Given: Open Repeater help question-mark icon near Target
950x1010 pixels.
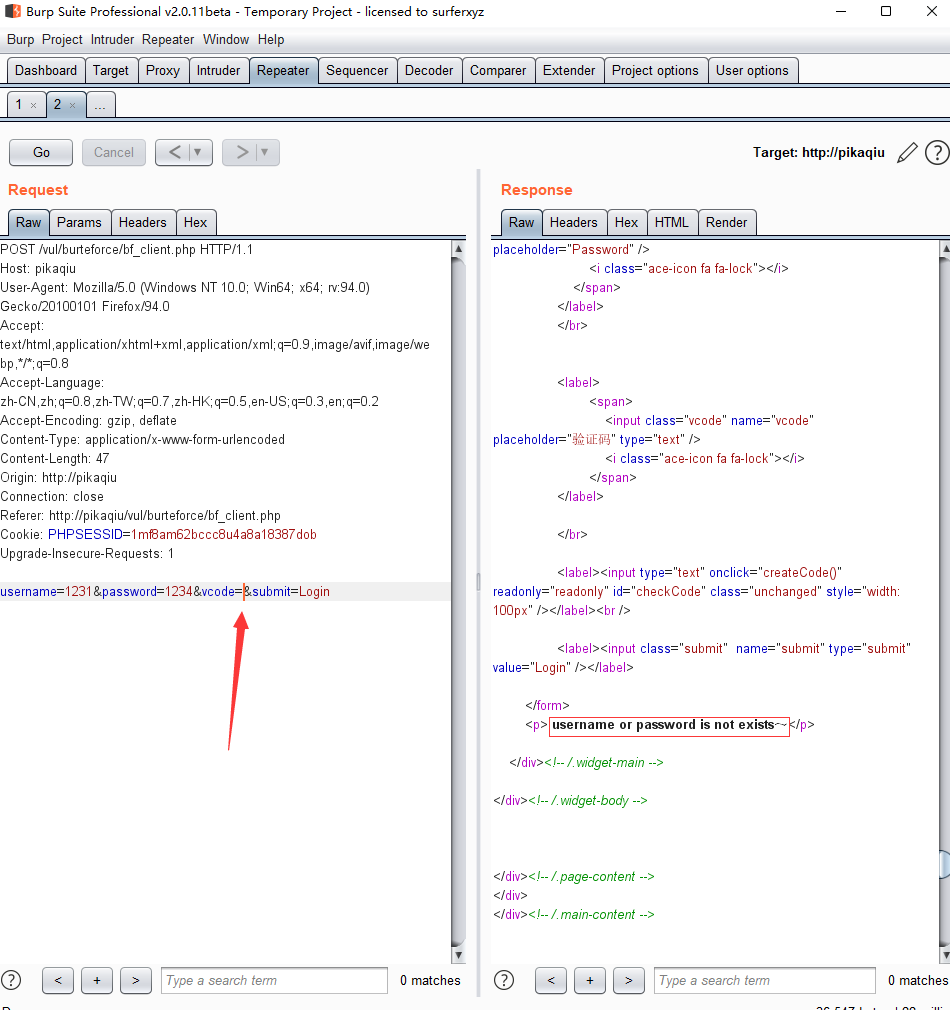Looking at the screenshot, I should pyautogui.click(x=937, y=153).
